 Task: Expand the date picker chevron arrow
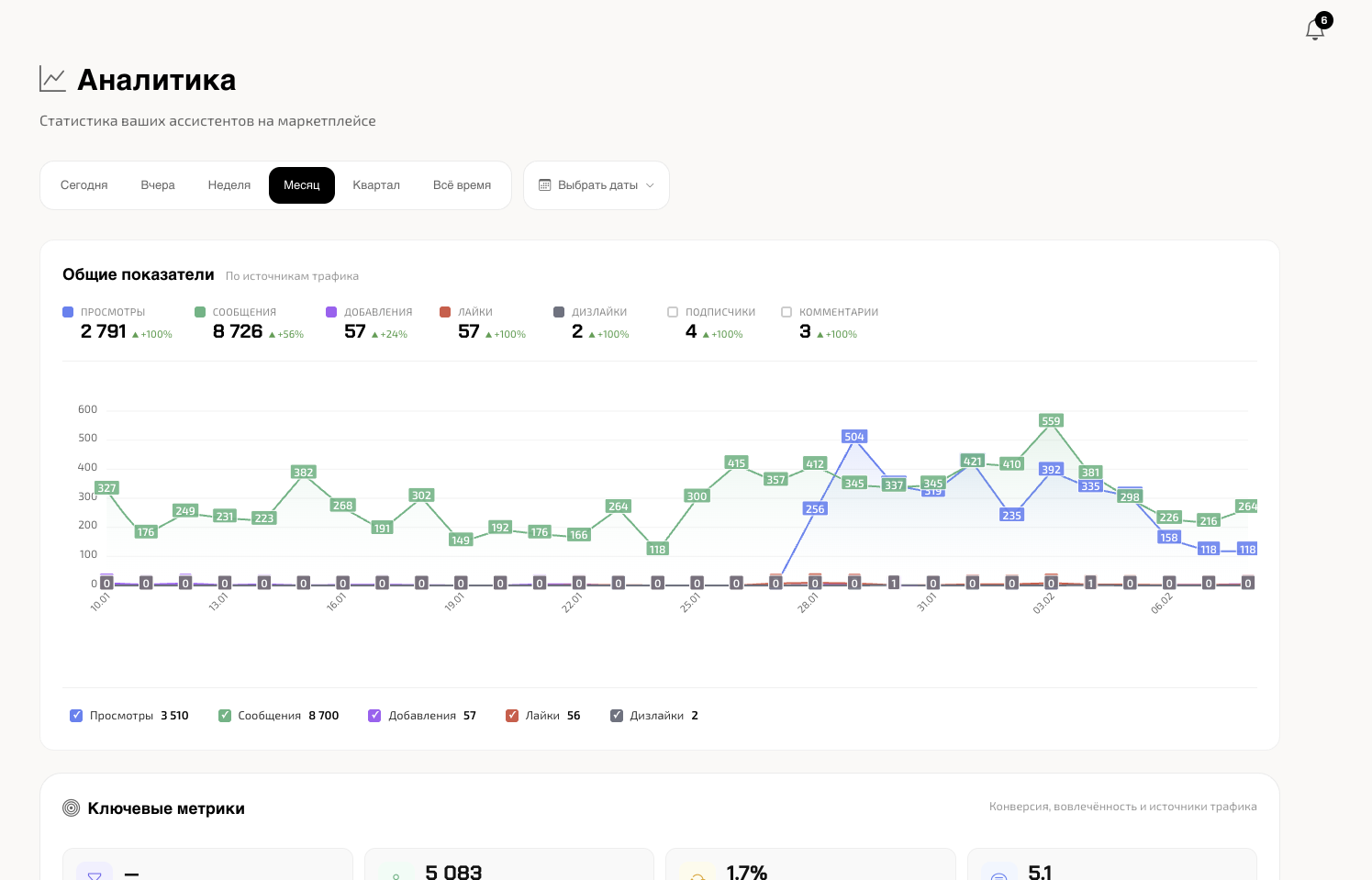(x=650, y=185)
